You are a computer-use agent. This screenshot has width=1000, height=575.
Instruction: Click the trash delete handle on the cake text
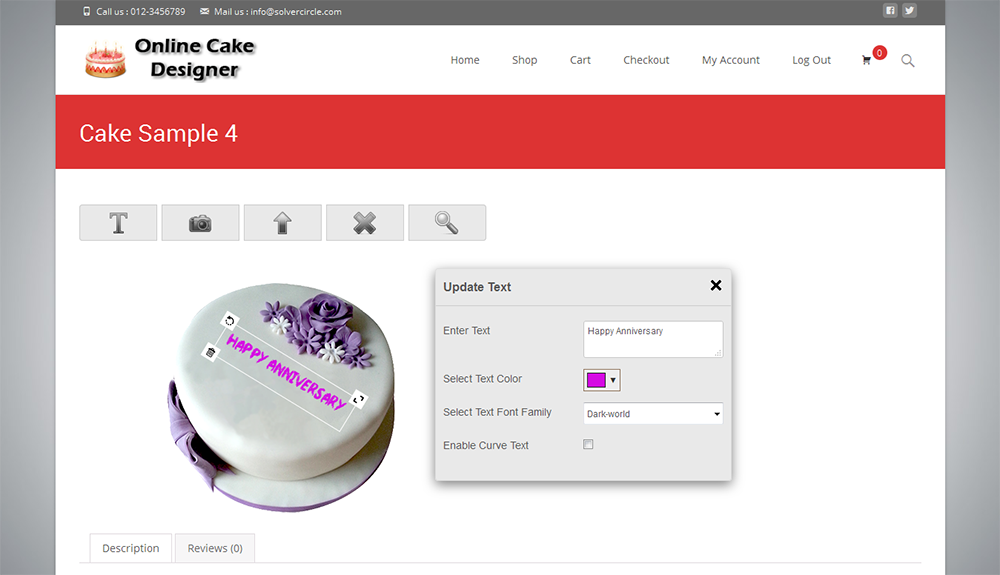tap(210, 352)
